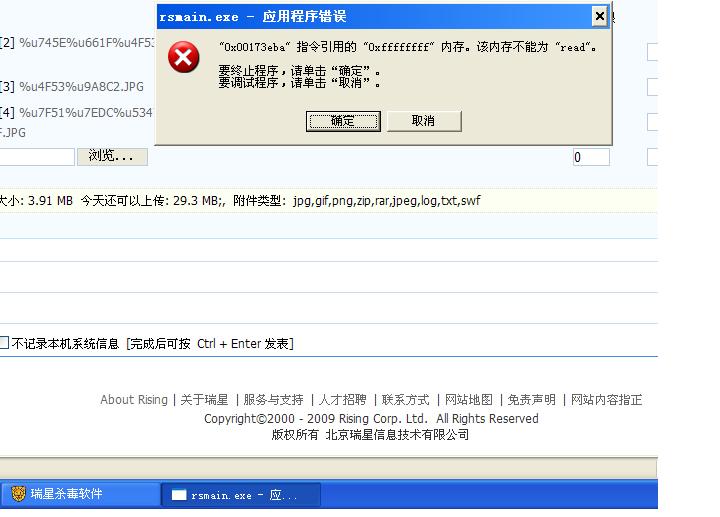Tick the 不记录本机系统信息 checkbox
The image size is (720, 517).
(x=4, y=343)
